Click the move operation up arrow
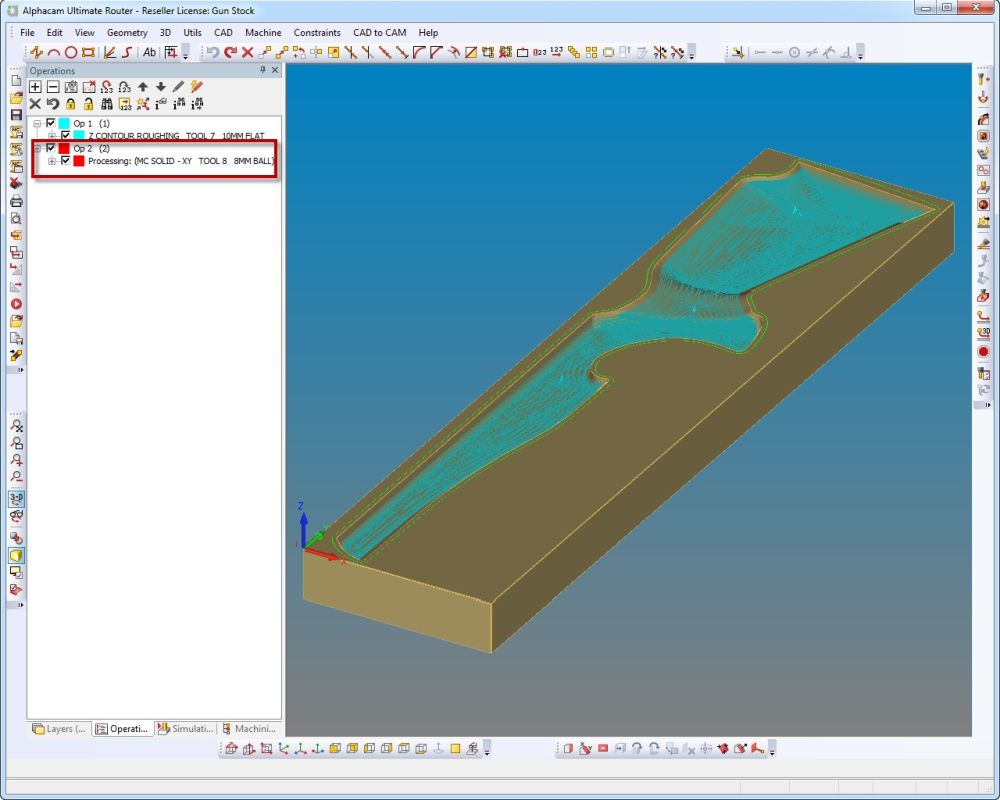 click(x=143, y=87)
